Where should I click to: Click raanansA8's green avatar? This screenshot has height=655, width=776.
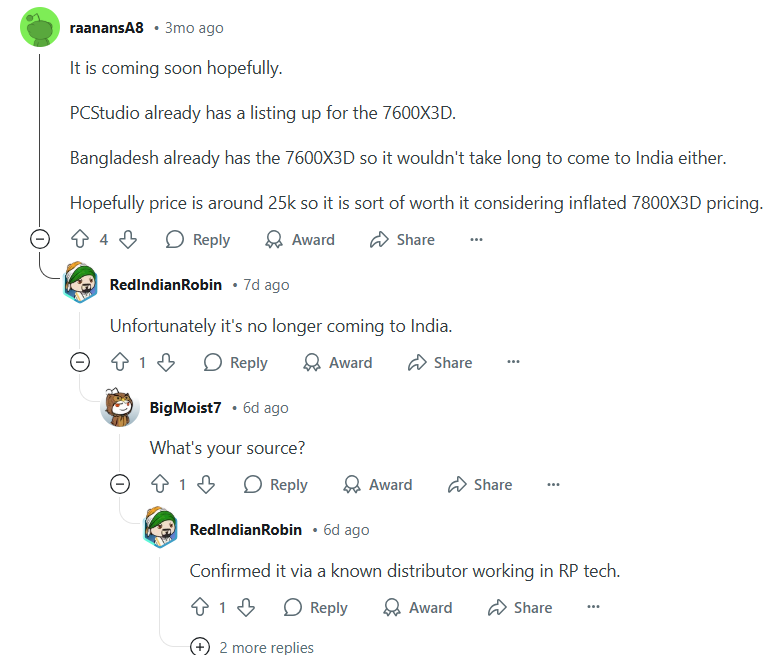[40, 27]
